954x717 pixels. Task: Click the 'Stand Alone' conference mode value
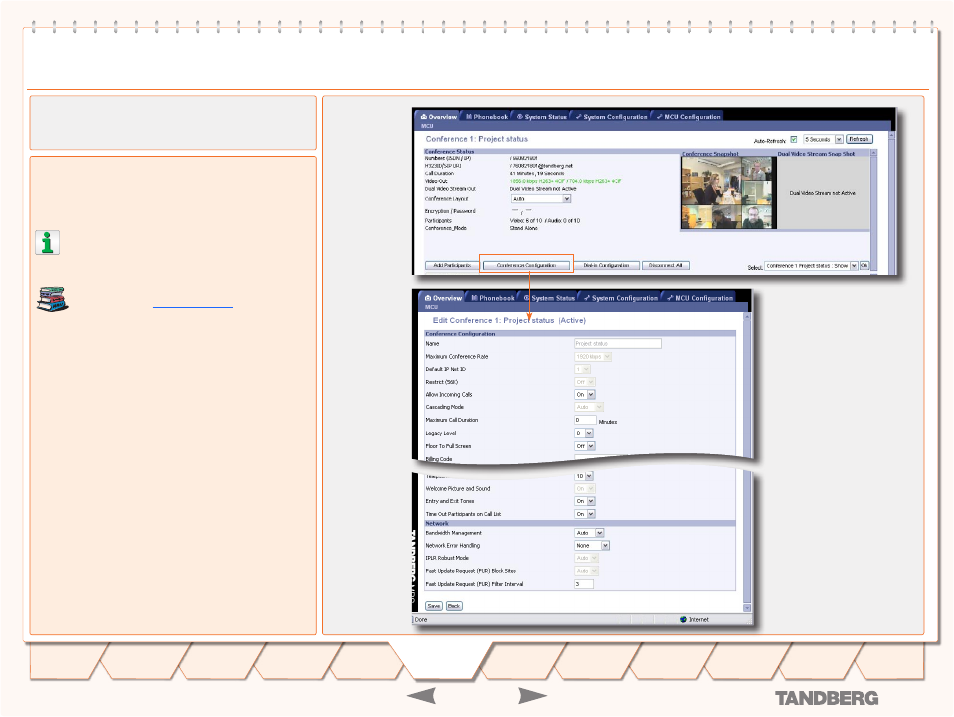523,228
